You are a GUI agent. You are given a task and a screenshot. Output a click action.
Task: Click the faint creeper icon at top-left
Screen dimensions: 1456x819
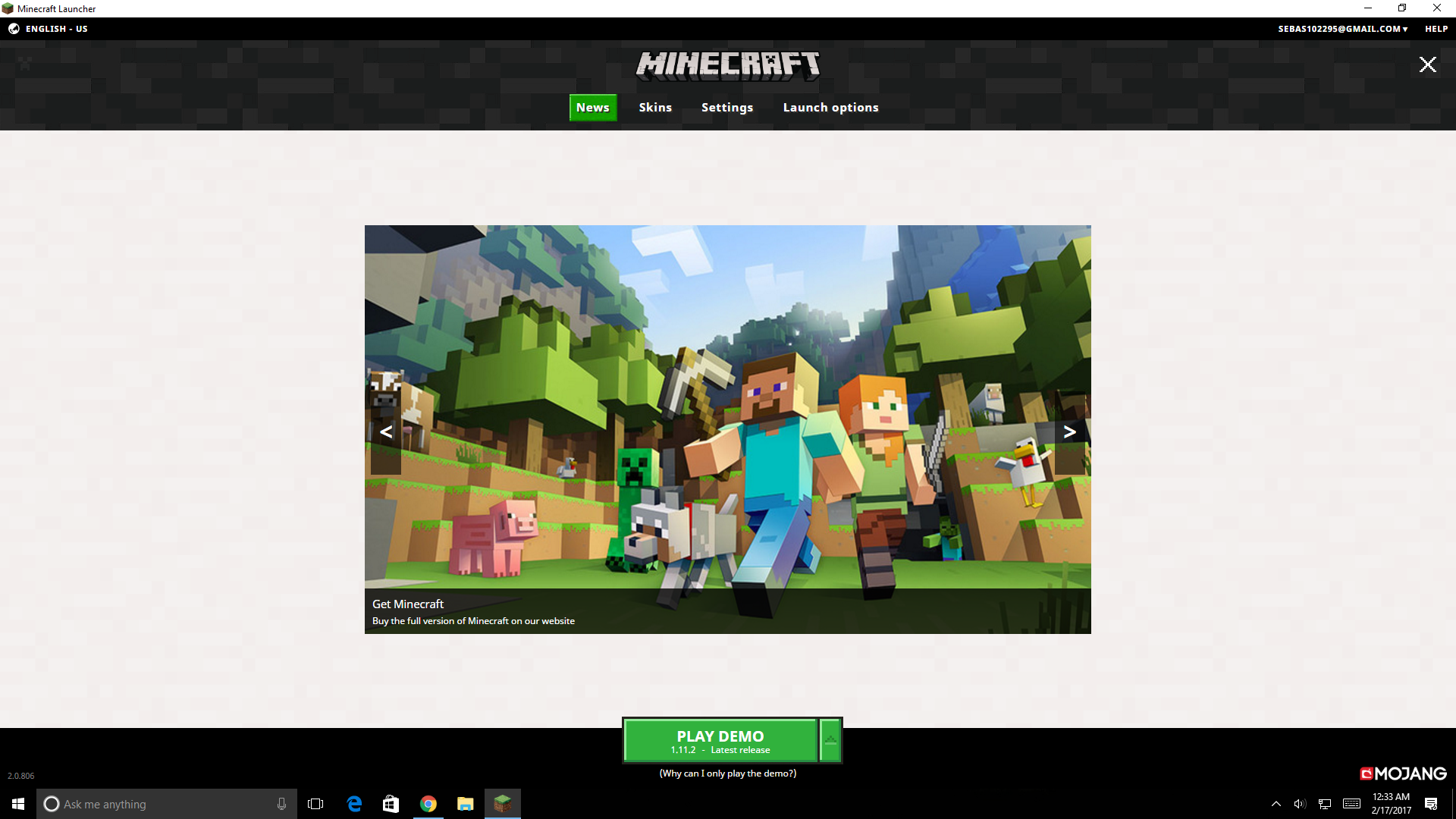tap(25, 64)
